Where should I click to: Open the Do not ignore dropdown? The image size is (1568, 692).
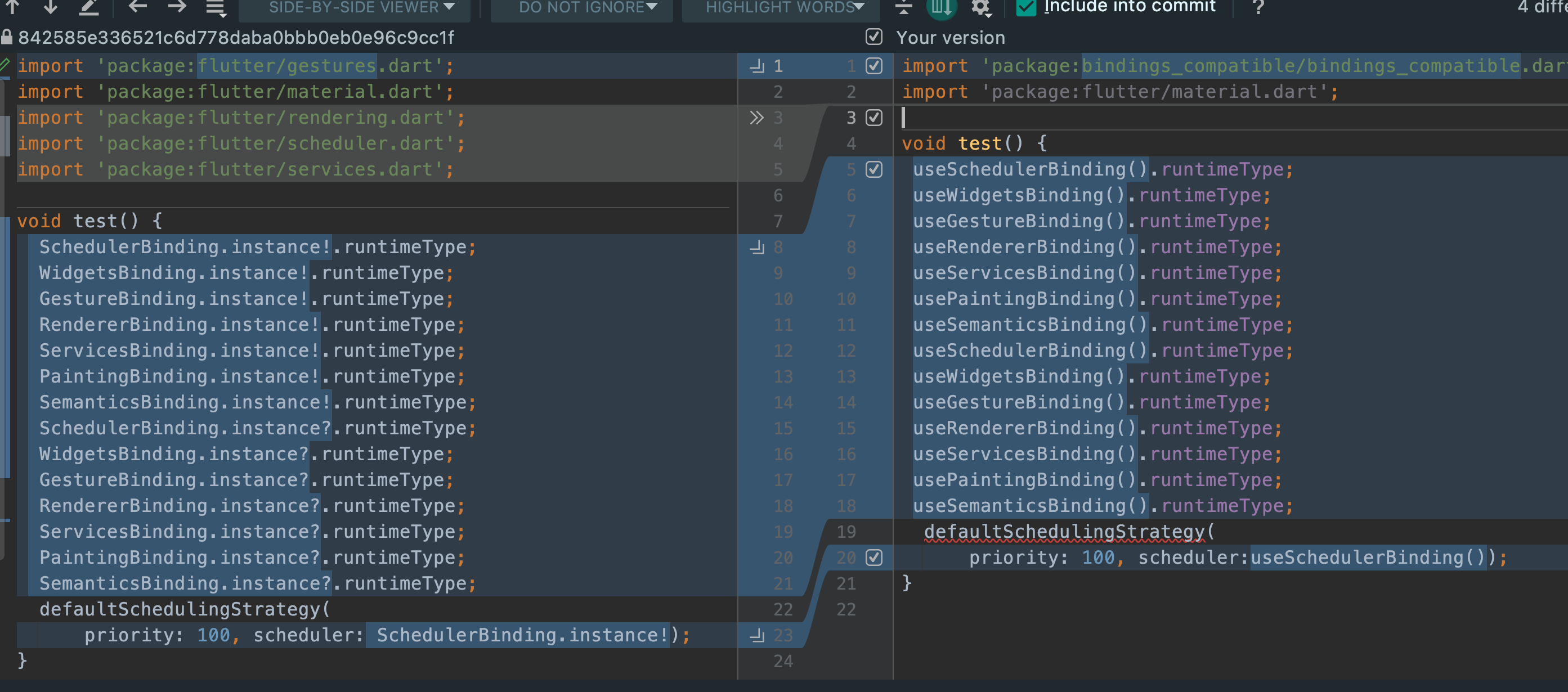581,7
